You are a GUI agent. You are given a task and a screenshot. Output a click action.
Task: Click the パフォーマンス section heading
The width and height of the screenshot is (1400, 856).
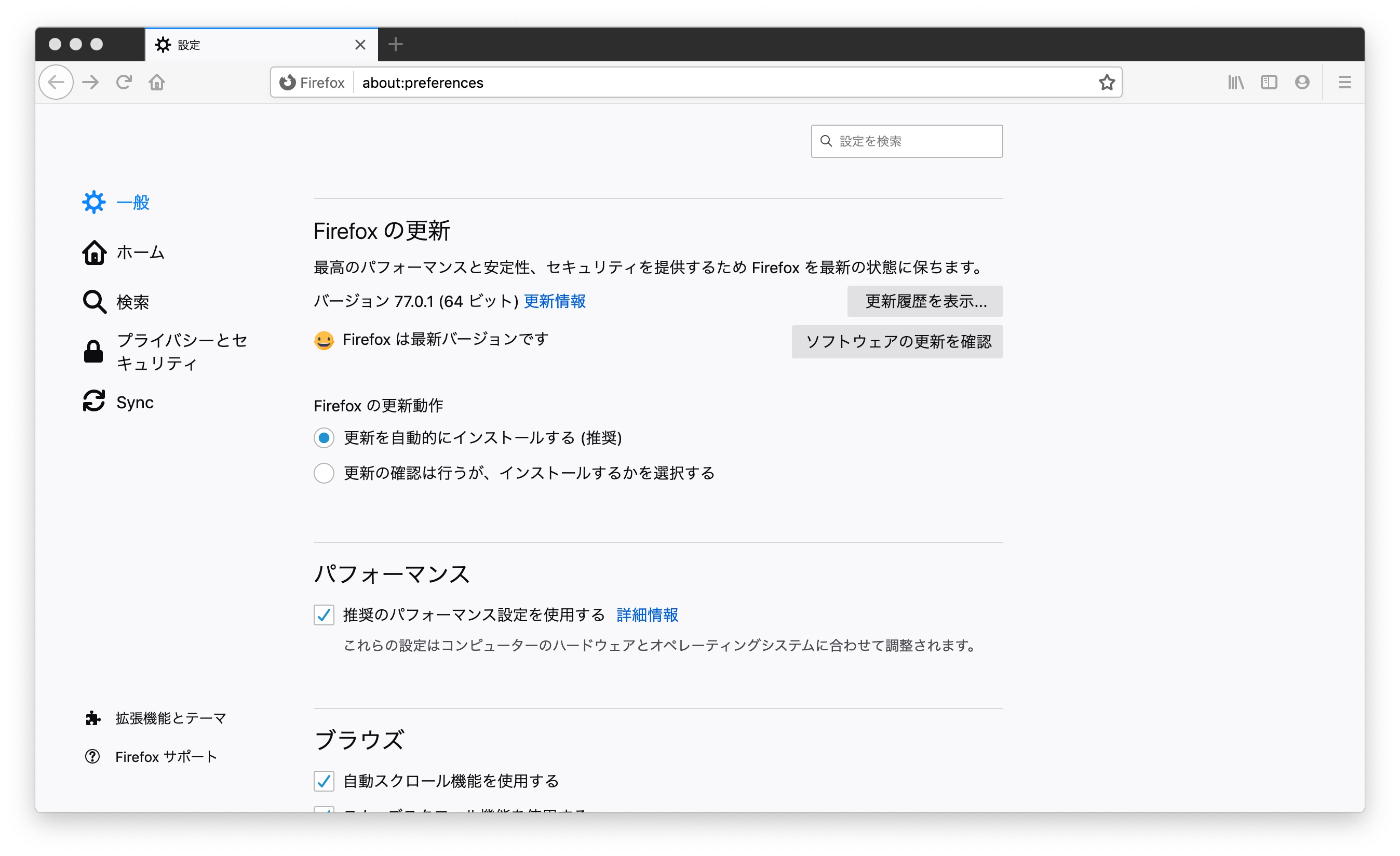392,573
